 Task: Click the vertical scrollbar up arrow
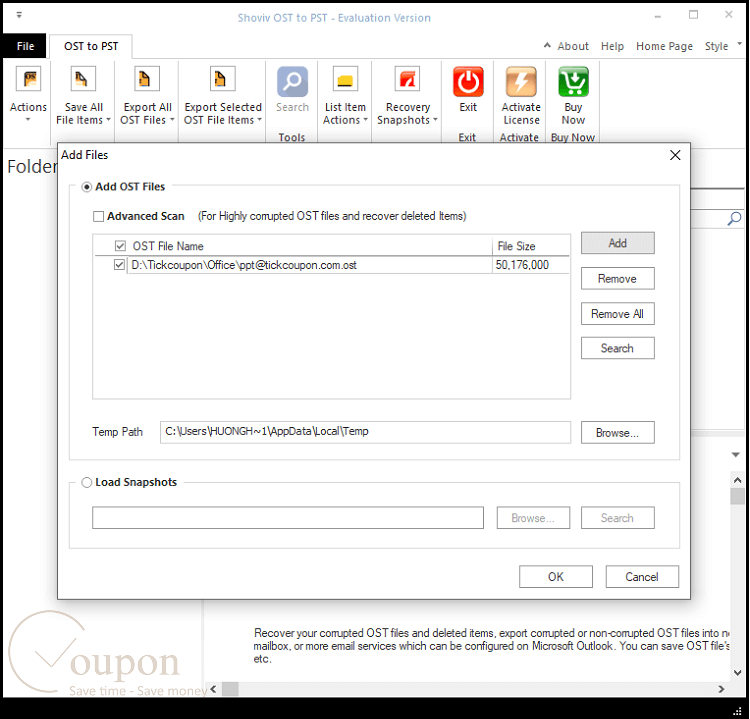[x=737, y=480]
